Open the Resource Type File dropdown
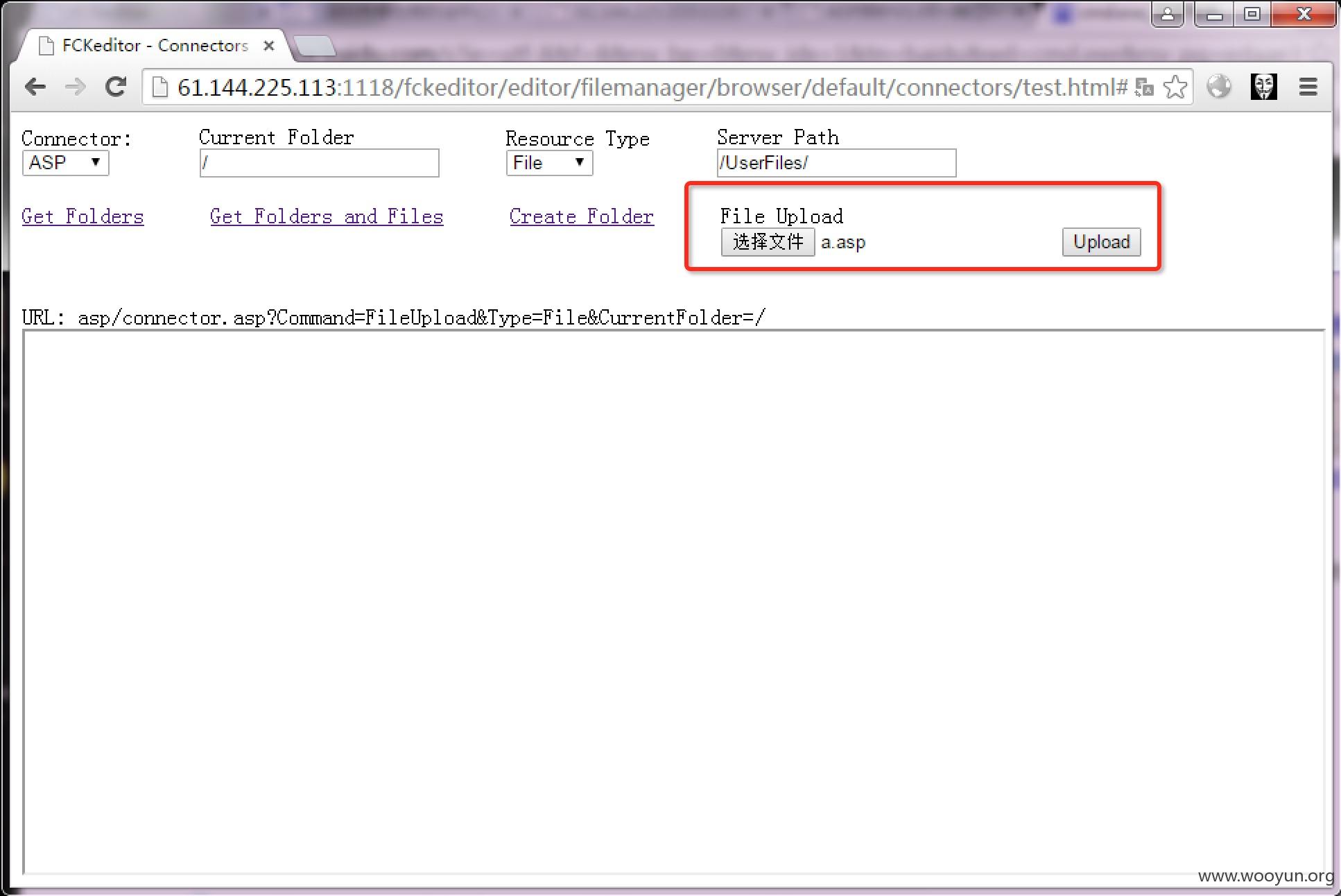 point(549,163)
